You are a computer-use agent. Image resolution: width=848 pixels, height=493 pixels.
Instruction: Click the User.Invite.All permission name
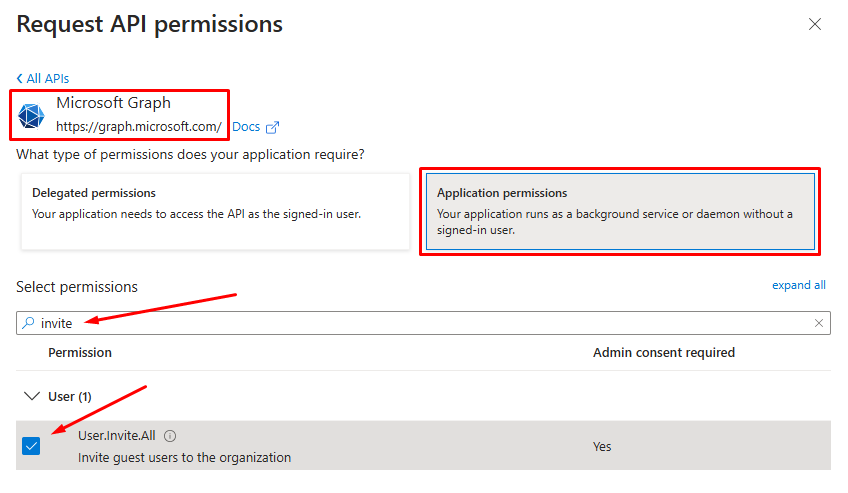point(117,436)
